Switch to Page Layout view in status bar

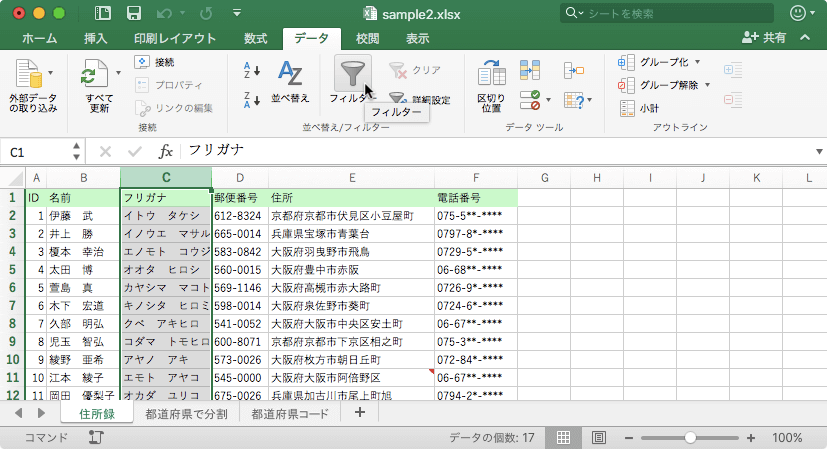click(599, 437)
